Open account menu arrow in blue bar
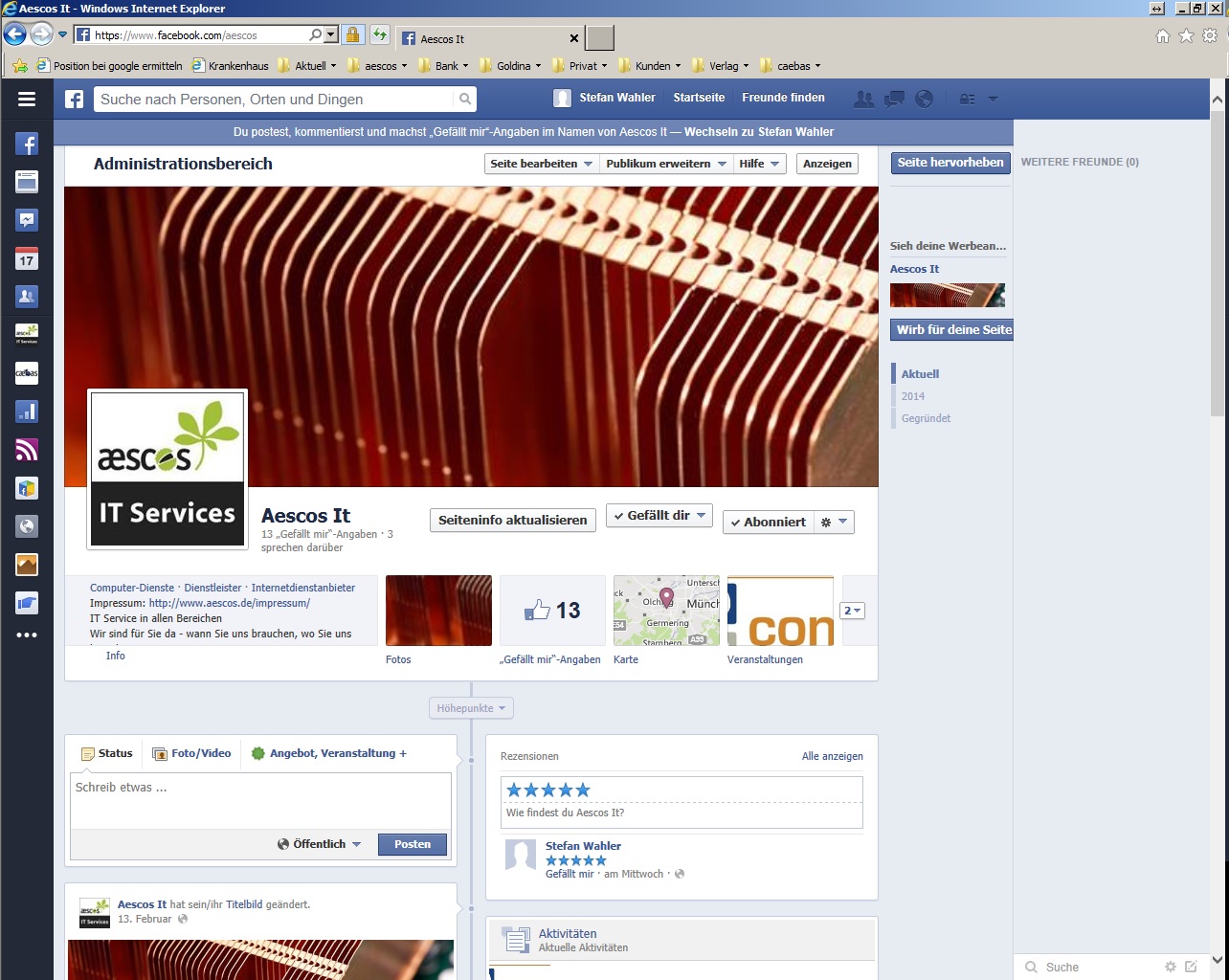The height and width of the screenshot is (980, 1229). tap(993, 99)
